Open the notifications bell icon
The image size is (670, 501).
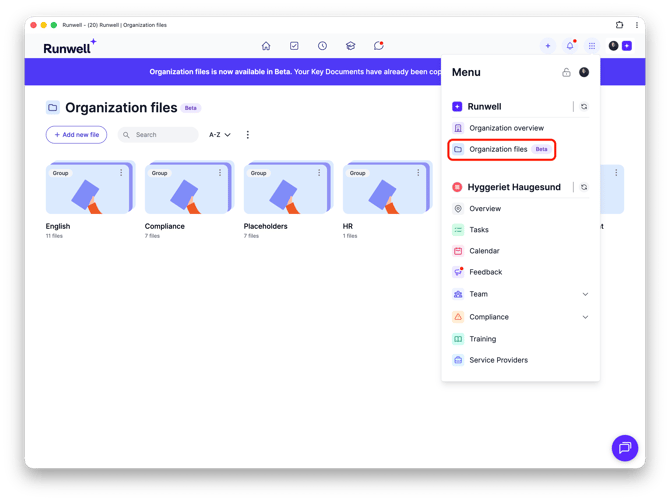click(x=570, y=45)
